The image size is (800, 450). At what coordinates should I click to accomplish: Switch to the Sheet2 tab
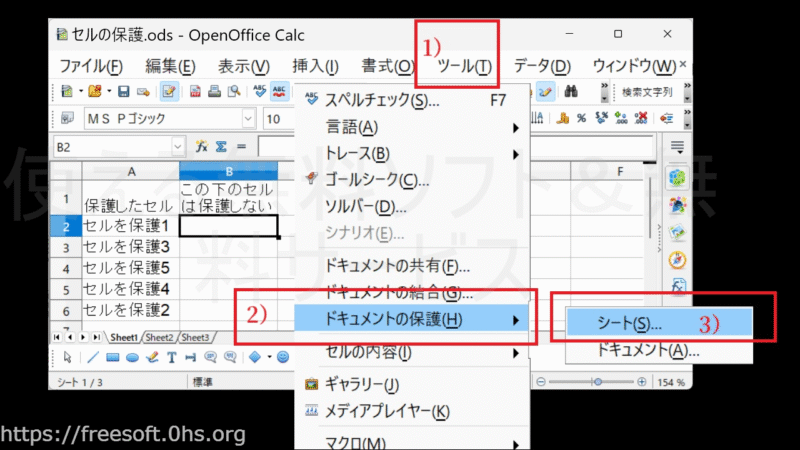pos(160,338)
